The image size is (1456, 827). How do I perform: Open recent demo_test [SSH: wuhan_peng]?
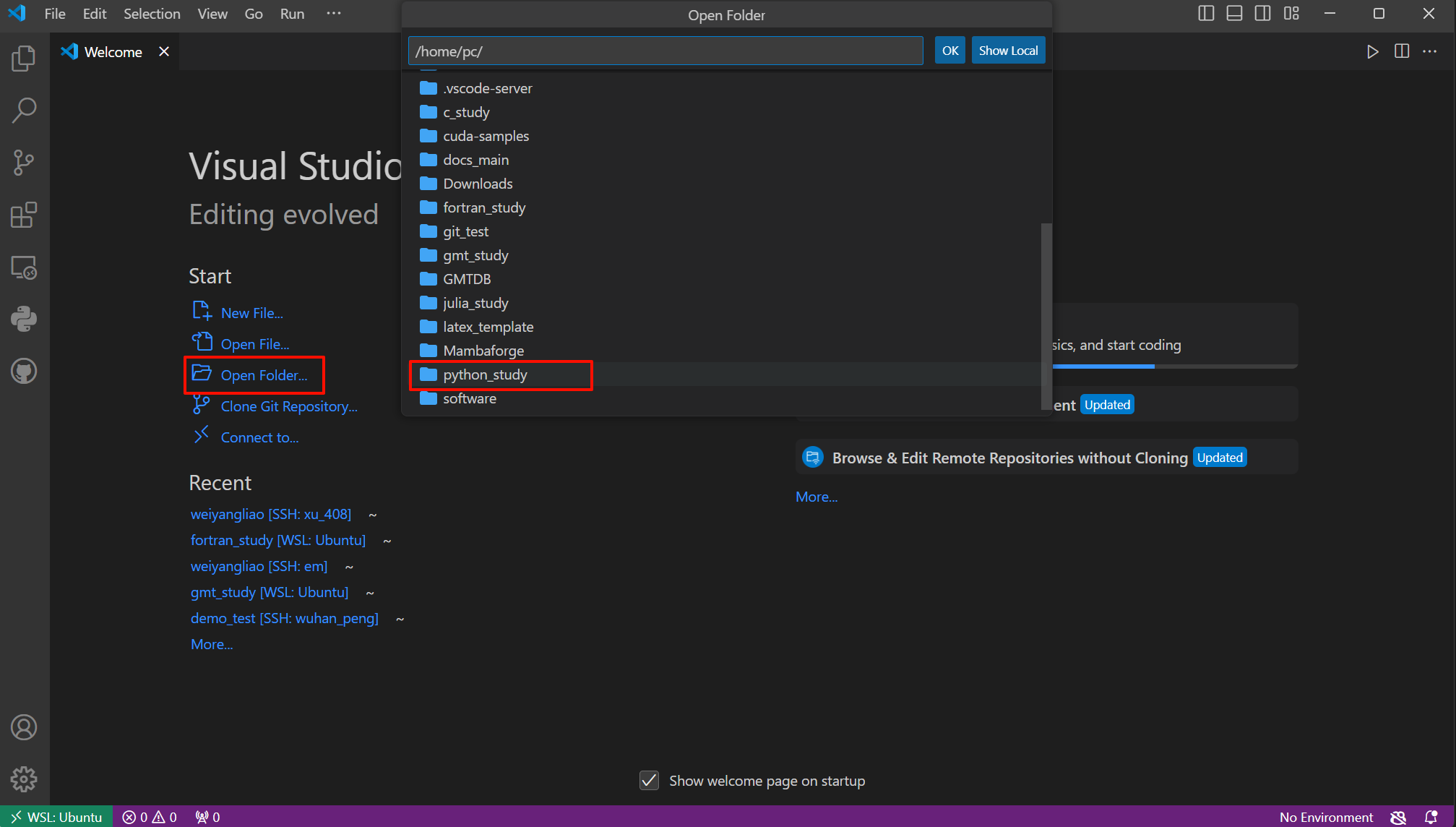point(285,618)
